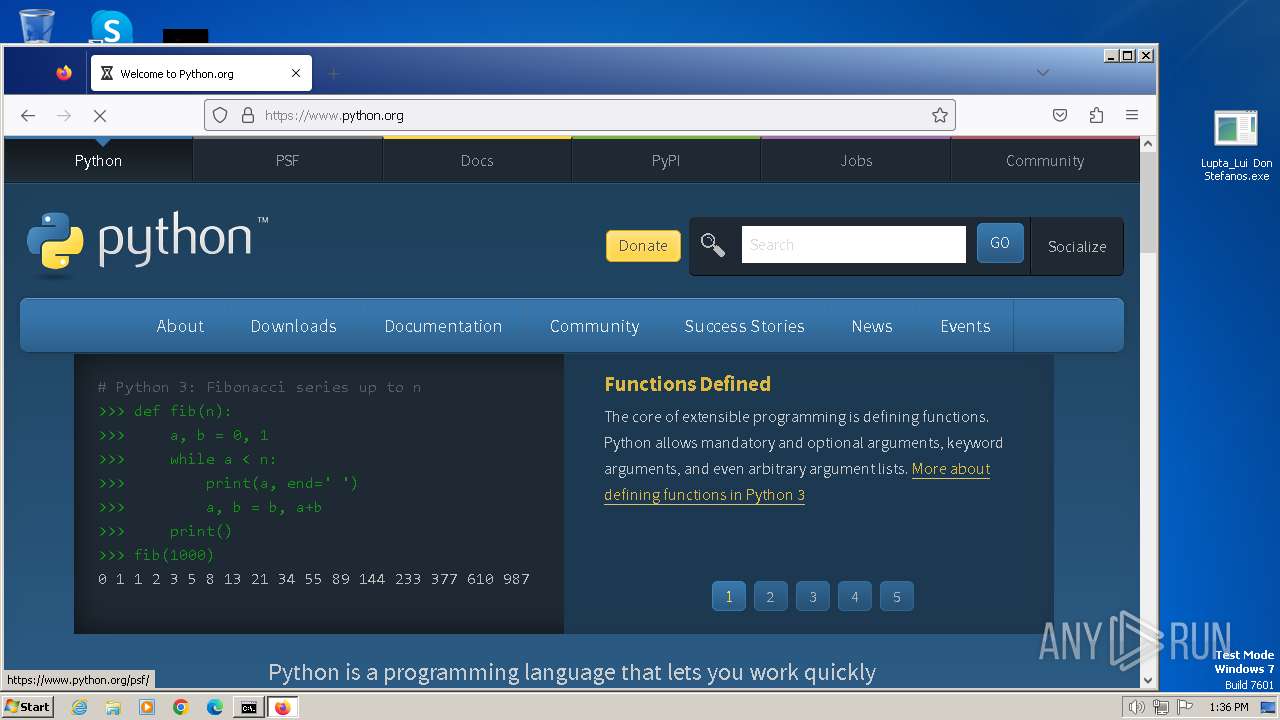Open the volume speaker tray icon
The height and width of the screenshot is (720, 1280).
pyautogui.click(x=1136, y=707)
